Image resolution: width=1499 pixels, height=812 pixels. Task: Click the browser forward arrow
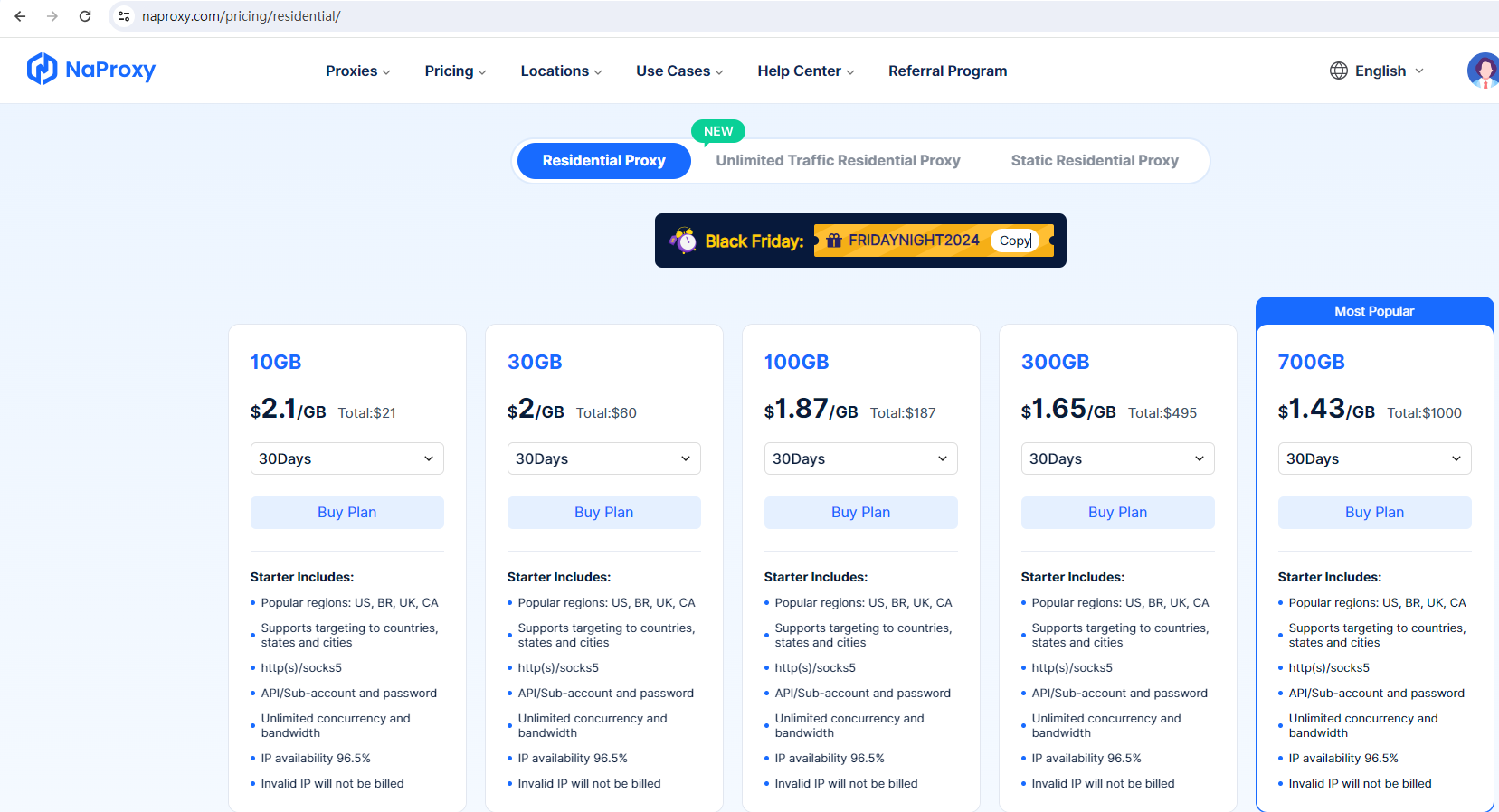pyautogui.click(x=52, y=16)
